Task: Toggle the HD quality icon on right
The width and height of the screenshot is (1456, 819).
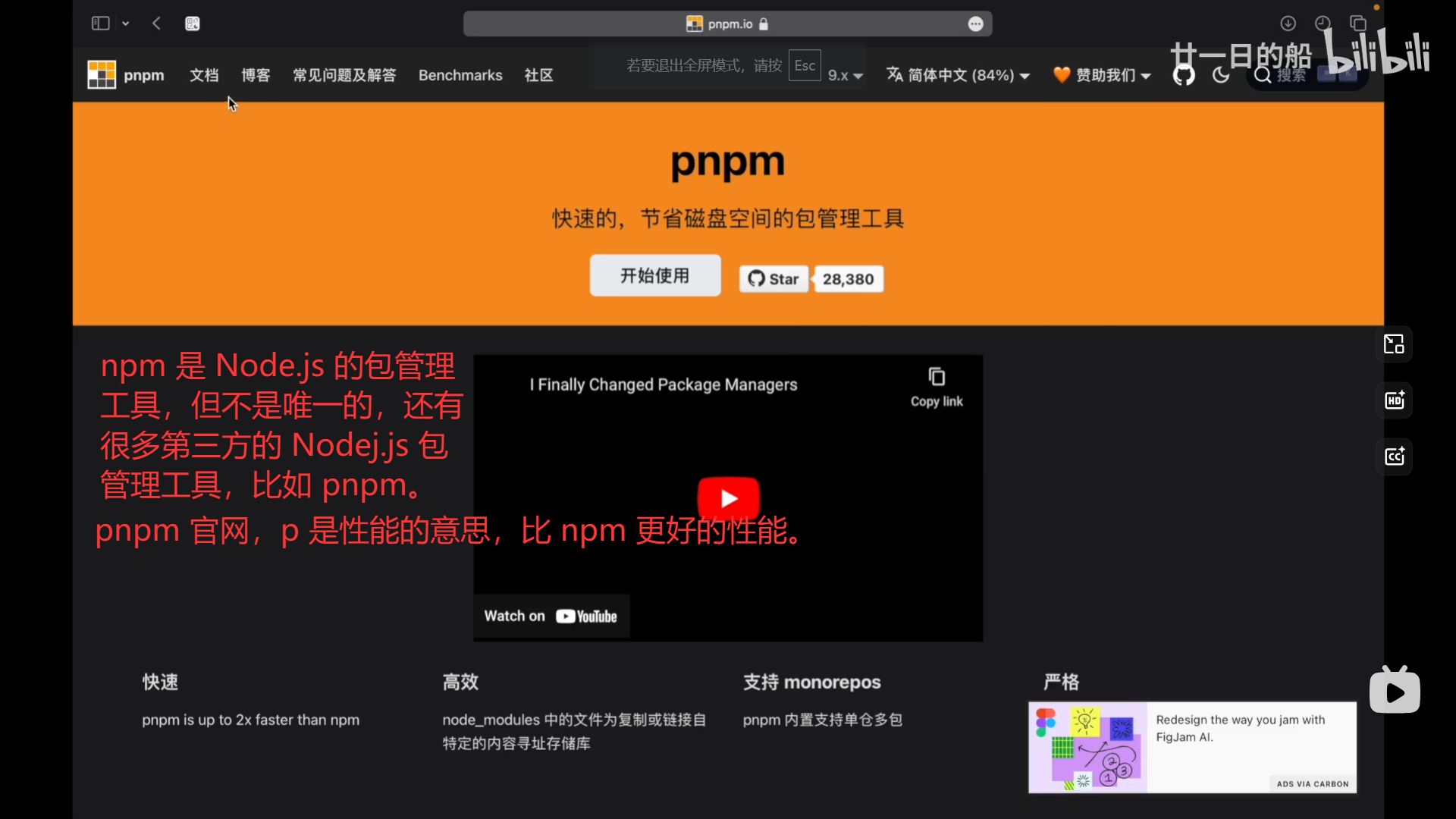Action: [1395, 400]
